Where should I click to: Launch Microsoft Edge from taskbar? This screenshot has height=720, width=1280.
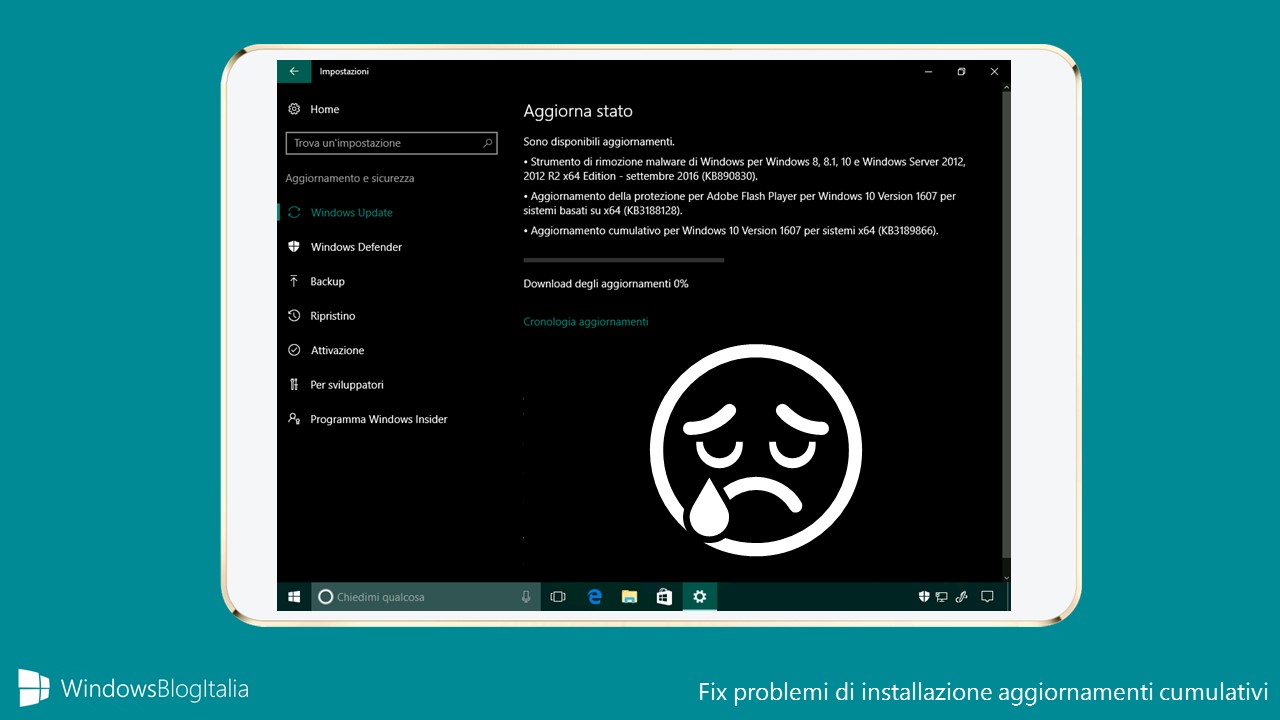click(x=595, y=597)
